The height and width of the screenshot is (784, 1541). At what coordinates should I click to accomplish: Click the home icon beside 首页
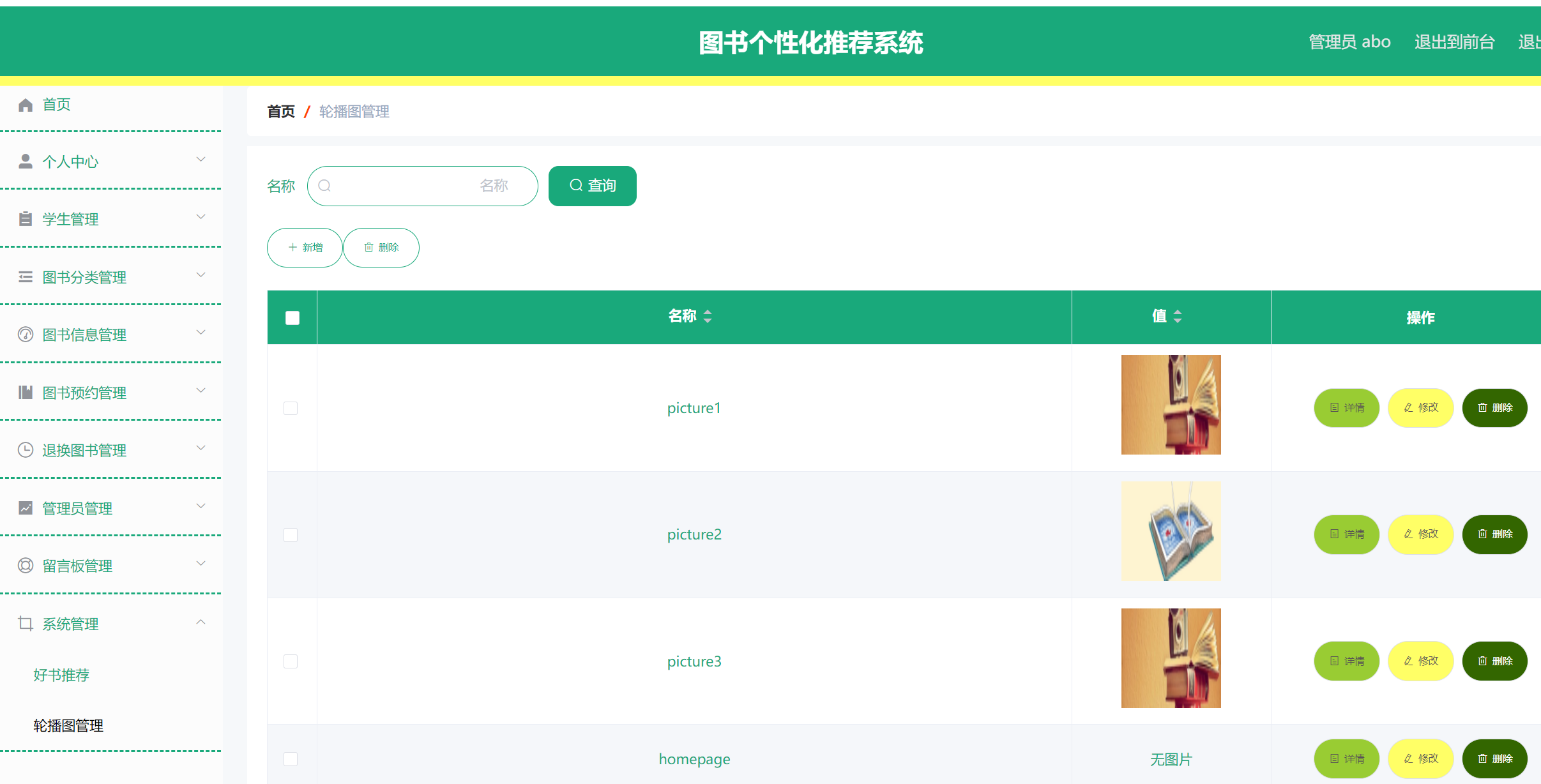click(26, 104)
